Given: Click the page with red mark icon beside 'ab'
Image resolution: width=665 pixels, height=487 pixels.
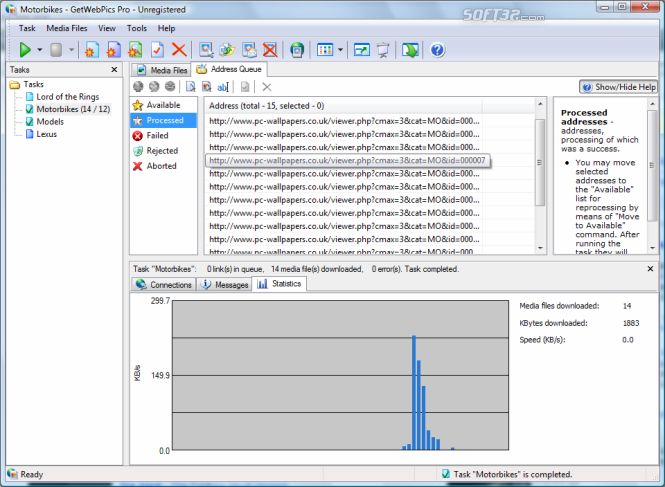Looking at the screenshot, I should pyautogui.click(x=207, y=87).
